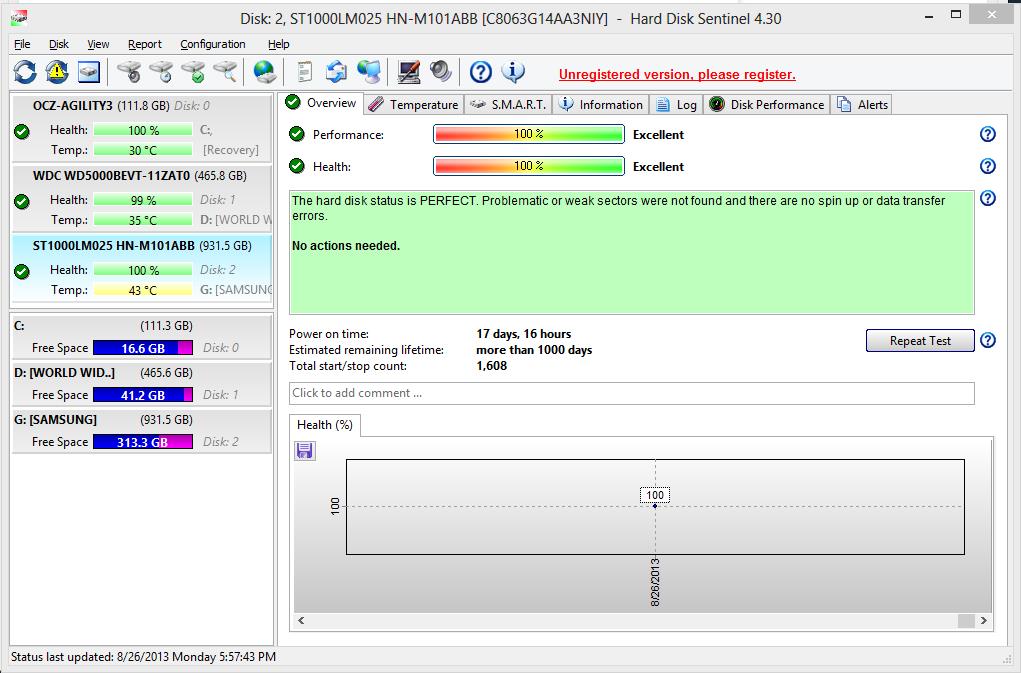1021x673 pixels.
Task: Click the Unregistered version, please register link
Action: coord(677,74)
